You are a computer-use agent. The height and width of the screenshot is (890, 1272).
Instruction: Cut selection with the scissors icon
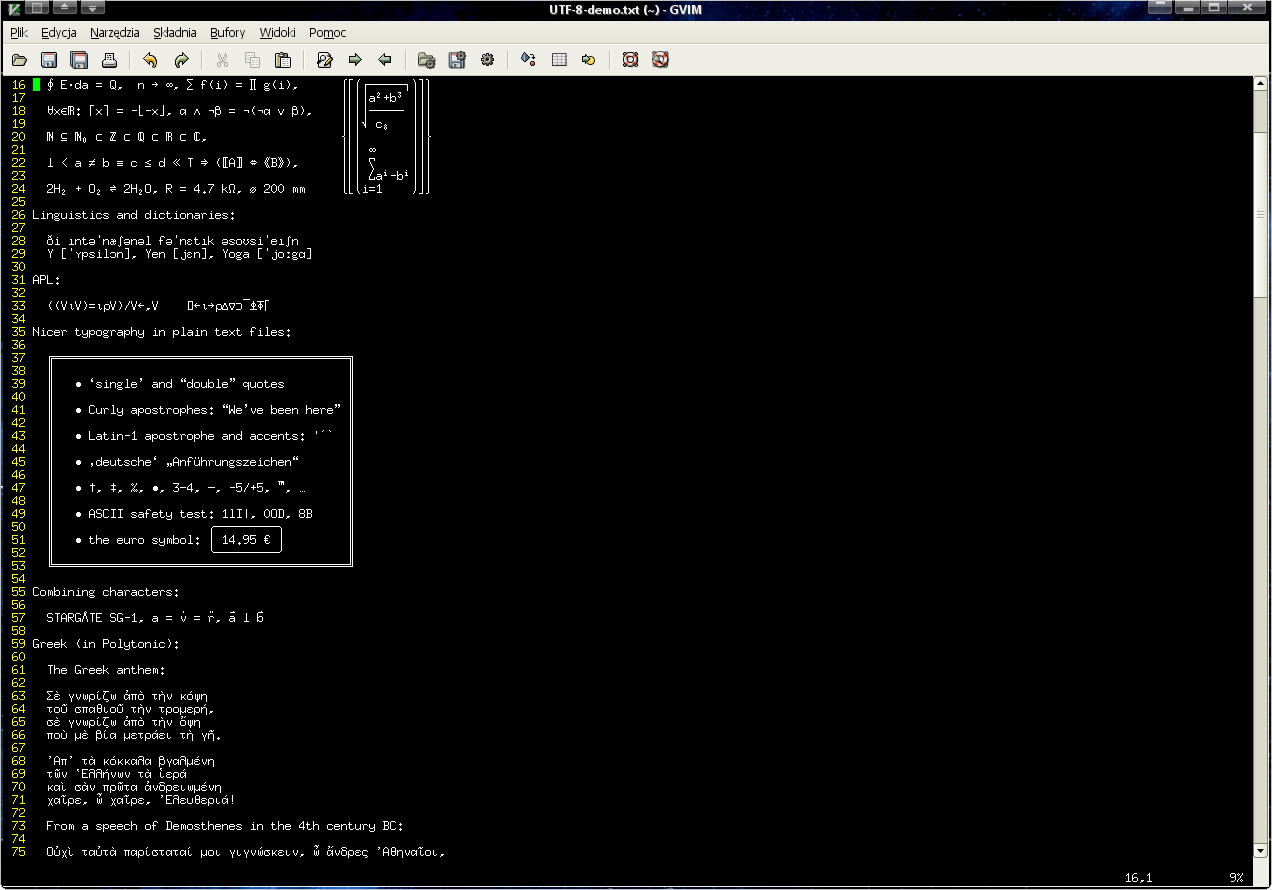(x=222, y=59)
